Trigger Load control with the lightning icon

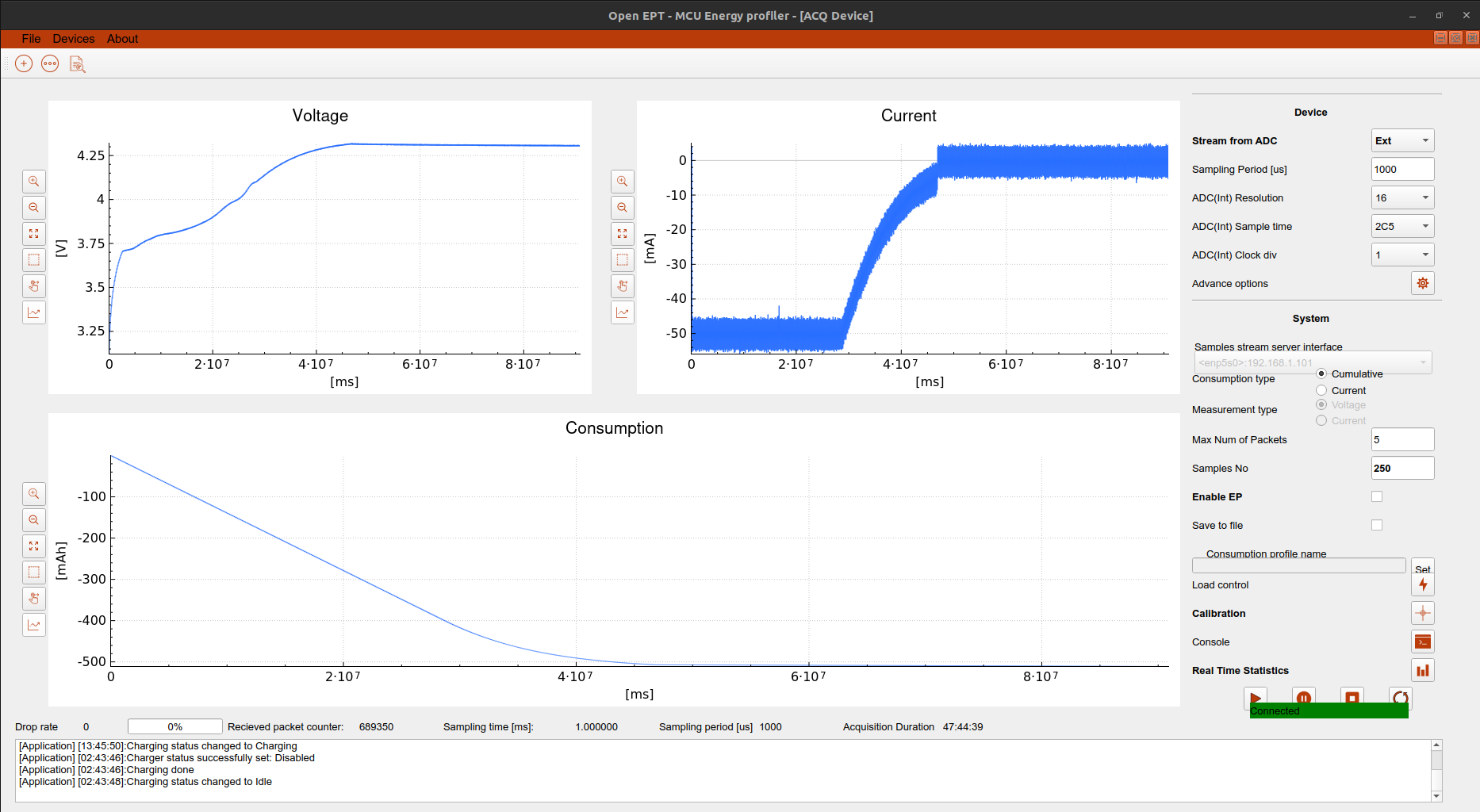(x=1422, y=584)
